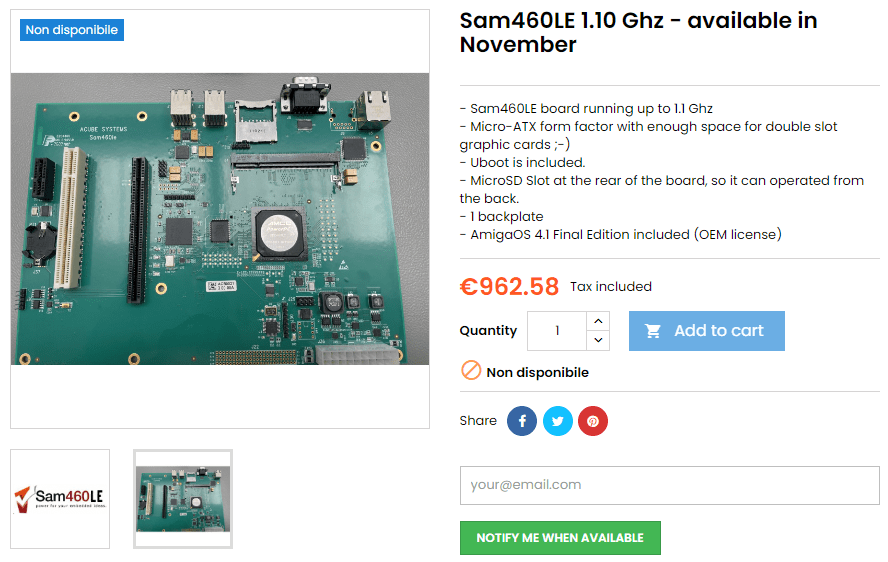This screenshot has width=888, height=562.
Task: Select the motherboard photo thumbnail
Action: point(183,499)
